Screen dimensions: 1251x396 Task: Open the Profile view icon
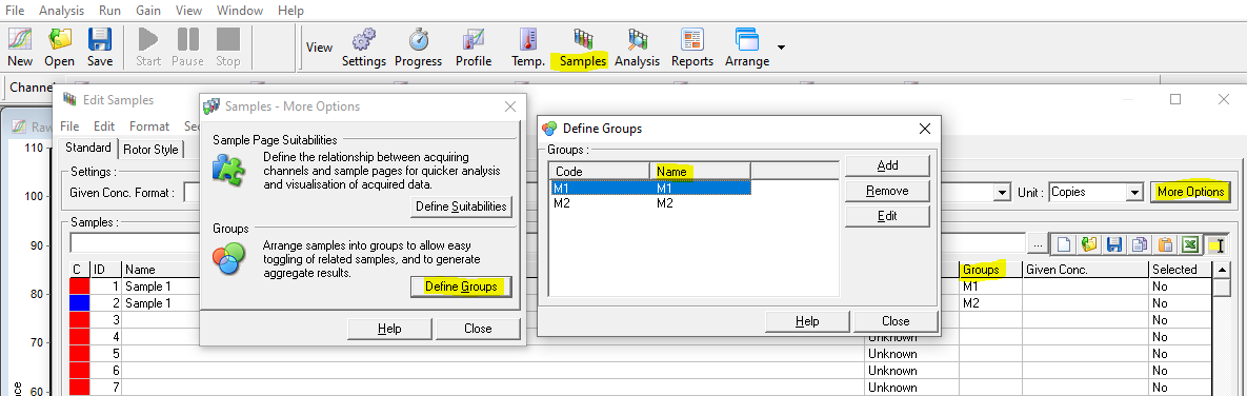(474, 47)
